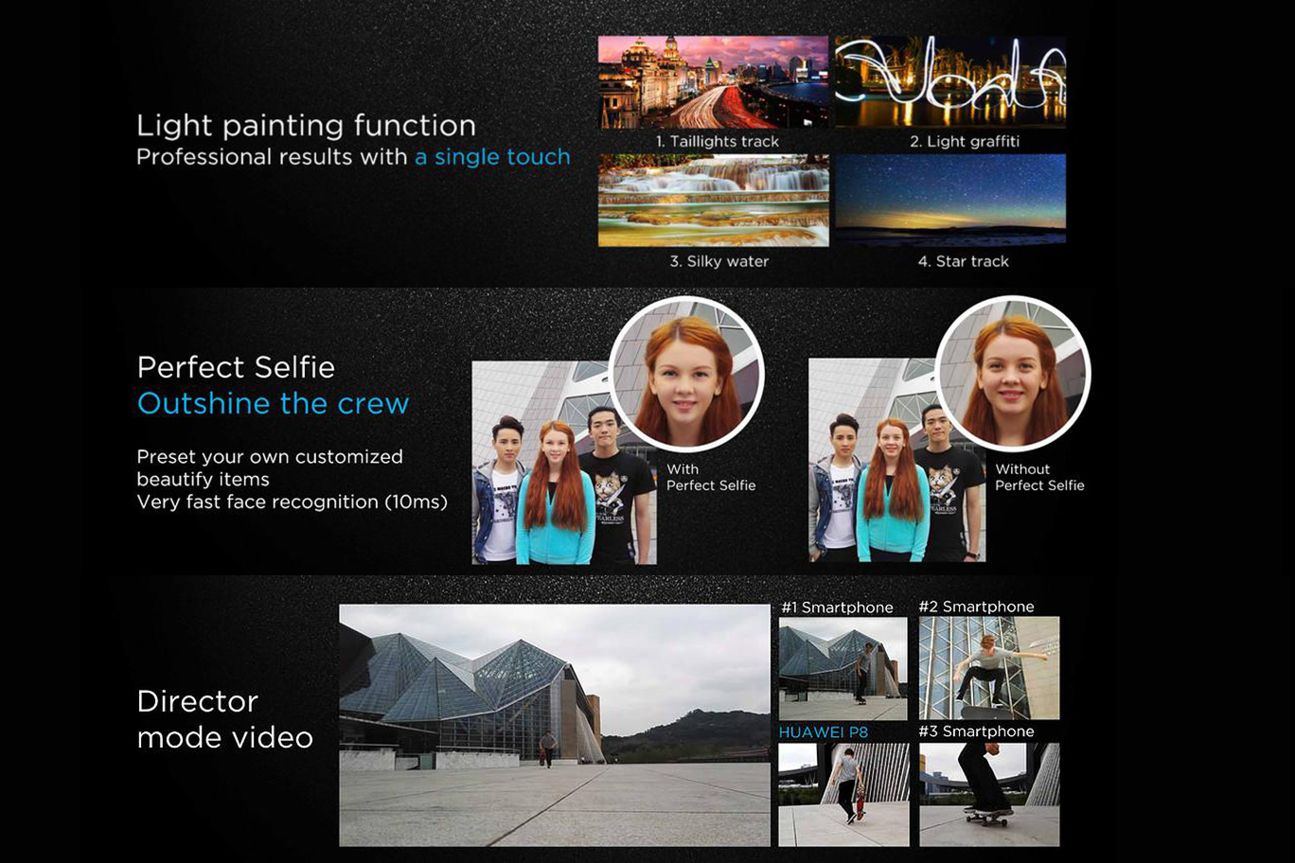This screenshot has width=1295, height=863.
Task: Click the 'Perfect Selfie' heading
Action: (235, 367)
